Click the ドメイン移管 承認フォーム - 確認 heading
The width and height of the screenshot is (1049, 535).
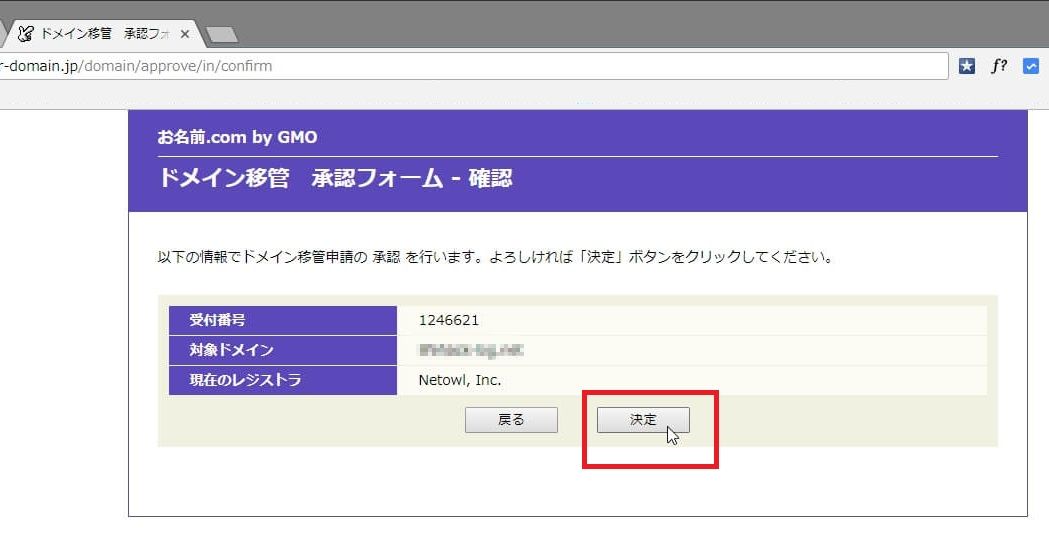[335, 179]
